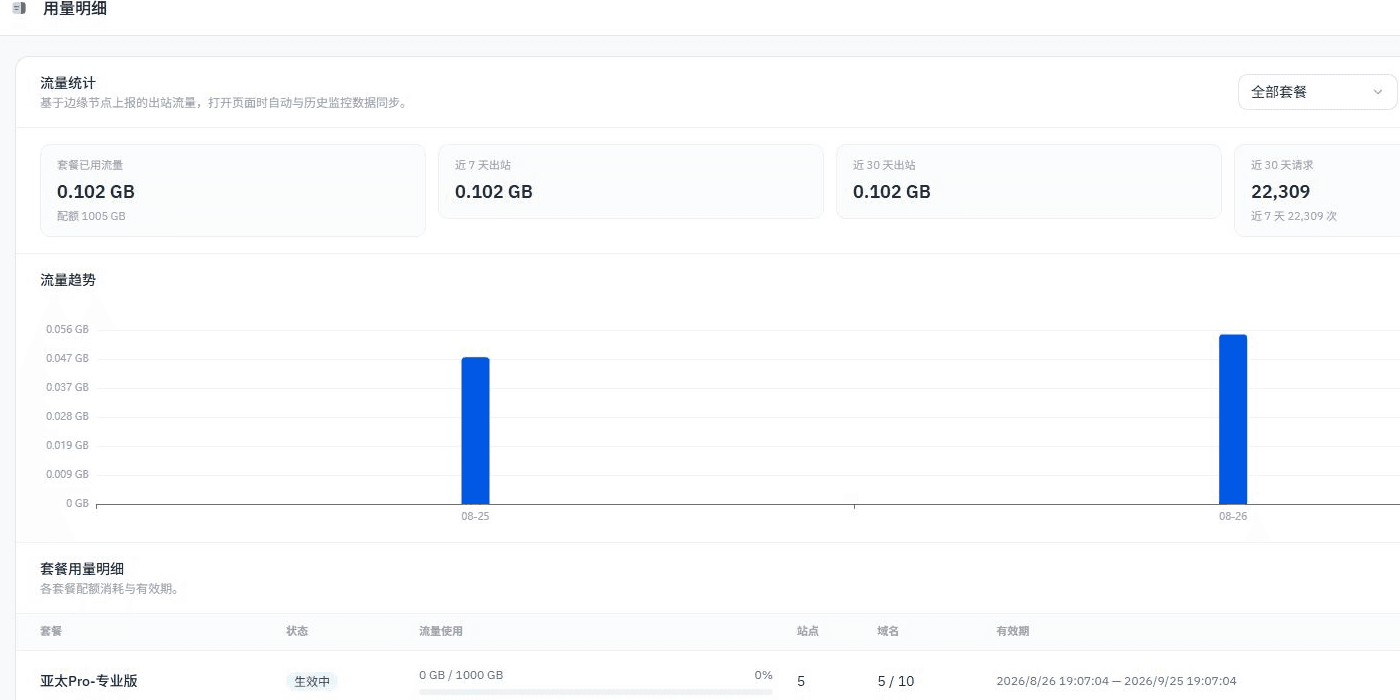Click the 有效期 column header

pyautogui.click(x=1013, y=631)
